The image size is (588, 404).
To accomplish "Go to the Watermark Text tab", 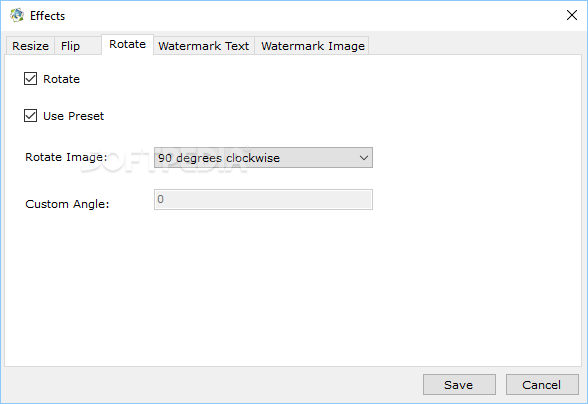I will (204, 46).
